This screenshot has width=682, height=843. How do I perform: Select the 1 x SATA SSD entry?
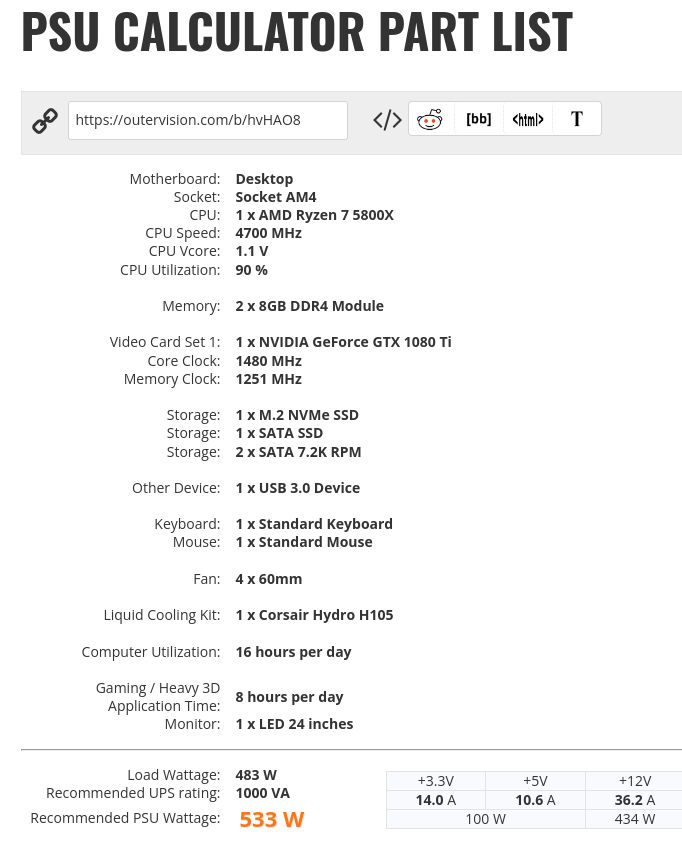point(279,433)
